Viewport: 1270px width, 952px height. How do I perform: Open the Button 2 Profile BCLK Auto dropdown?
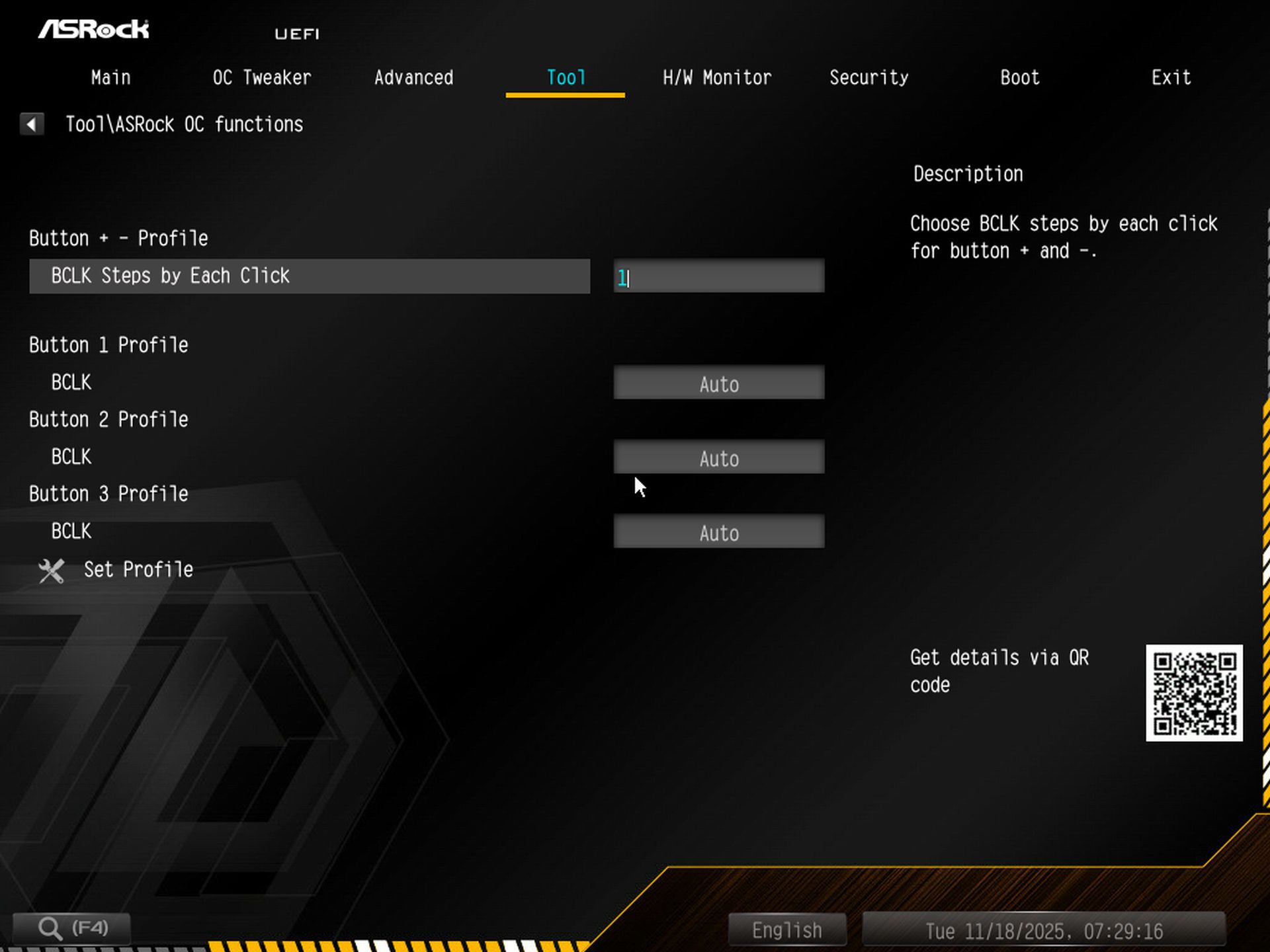[x=718, y=457]
